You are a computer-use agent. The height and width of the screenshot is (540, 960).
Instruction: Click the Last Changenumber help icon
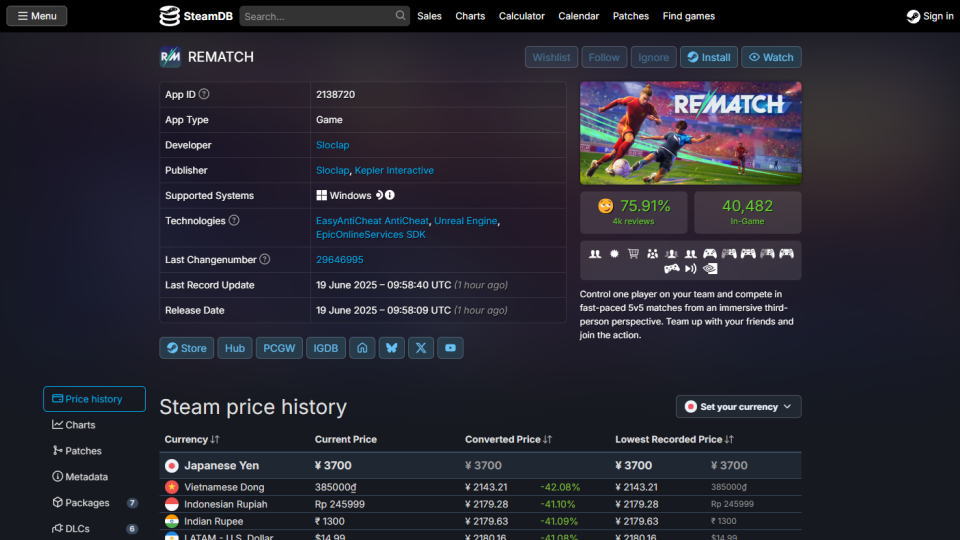click(264, 259)
